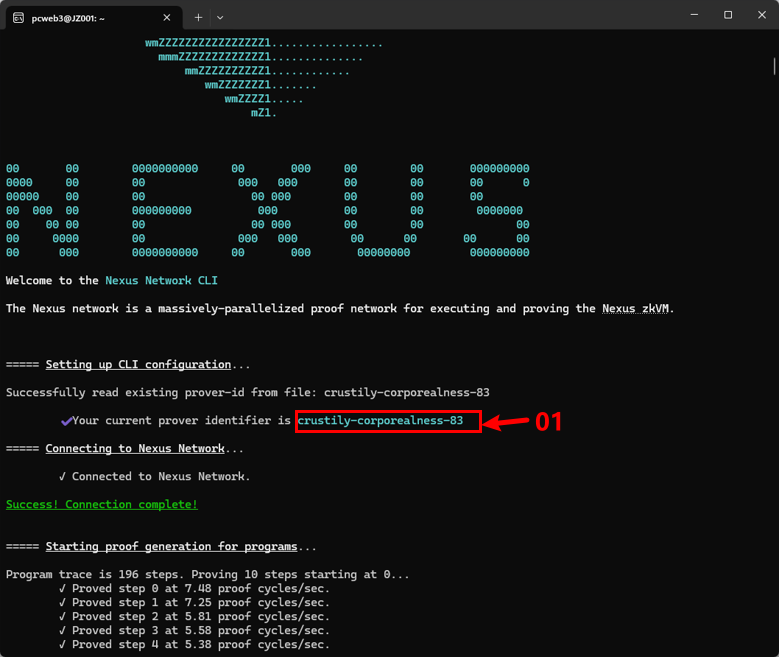Click 'Setting up CLI configuration' heading
779x657 pixels.
pyautogui.click(x=138, y=365)
